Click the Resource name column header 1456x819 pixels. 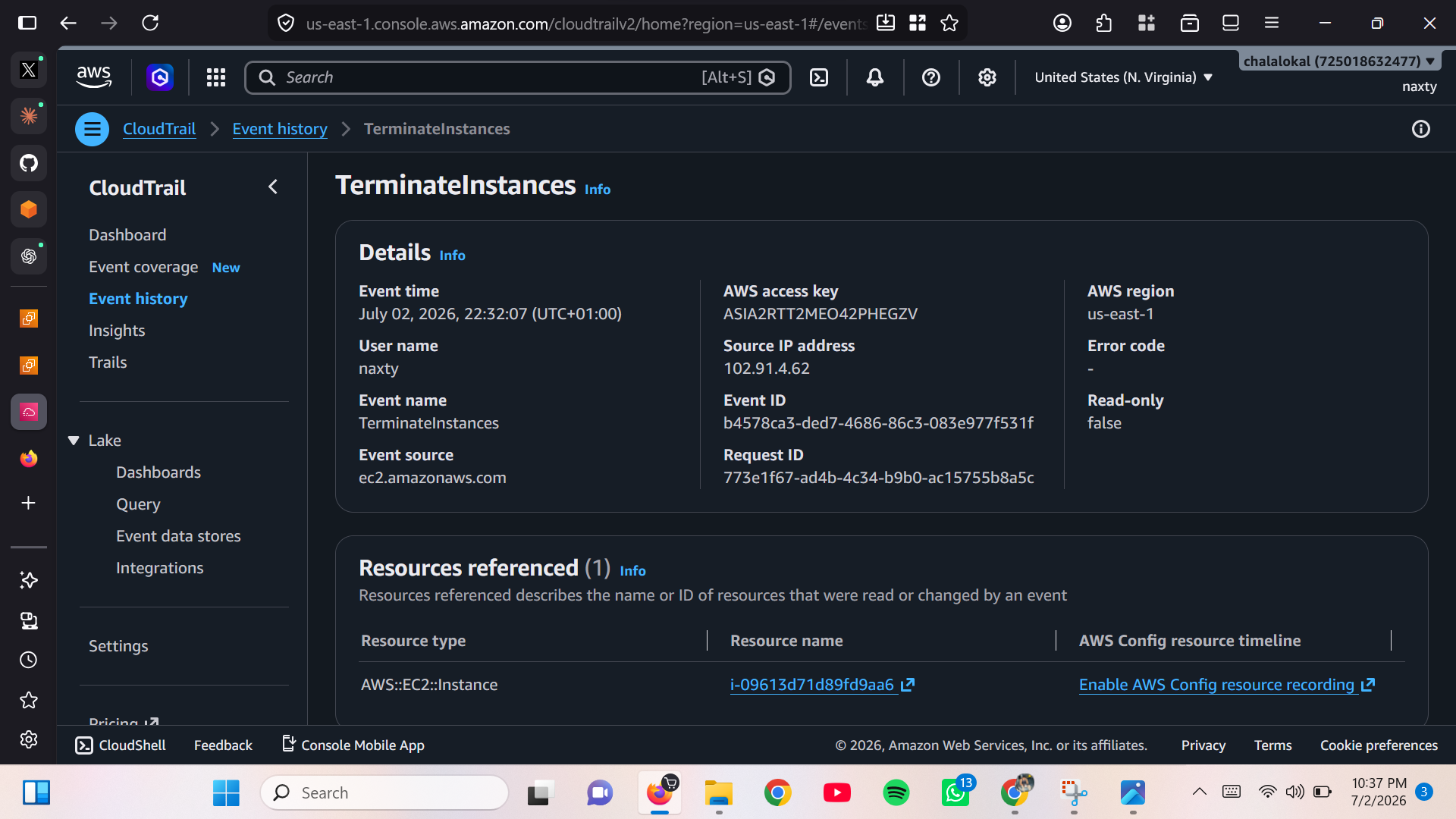coord(786,641)
